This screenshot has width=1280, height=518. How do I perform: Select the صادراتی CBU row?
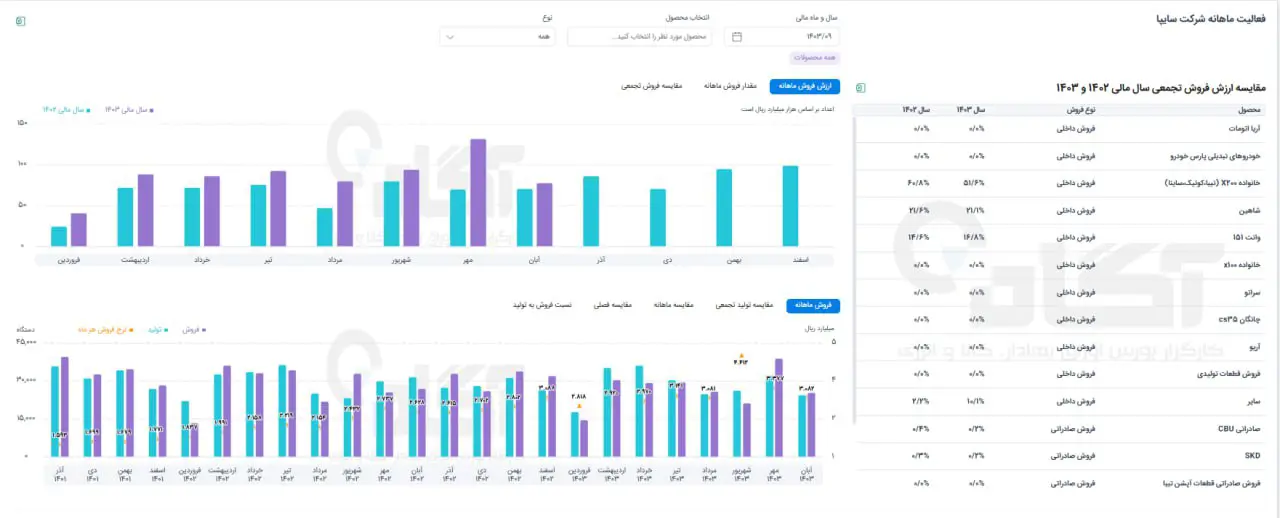(1061, 429)
